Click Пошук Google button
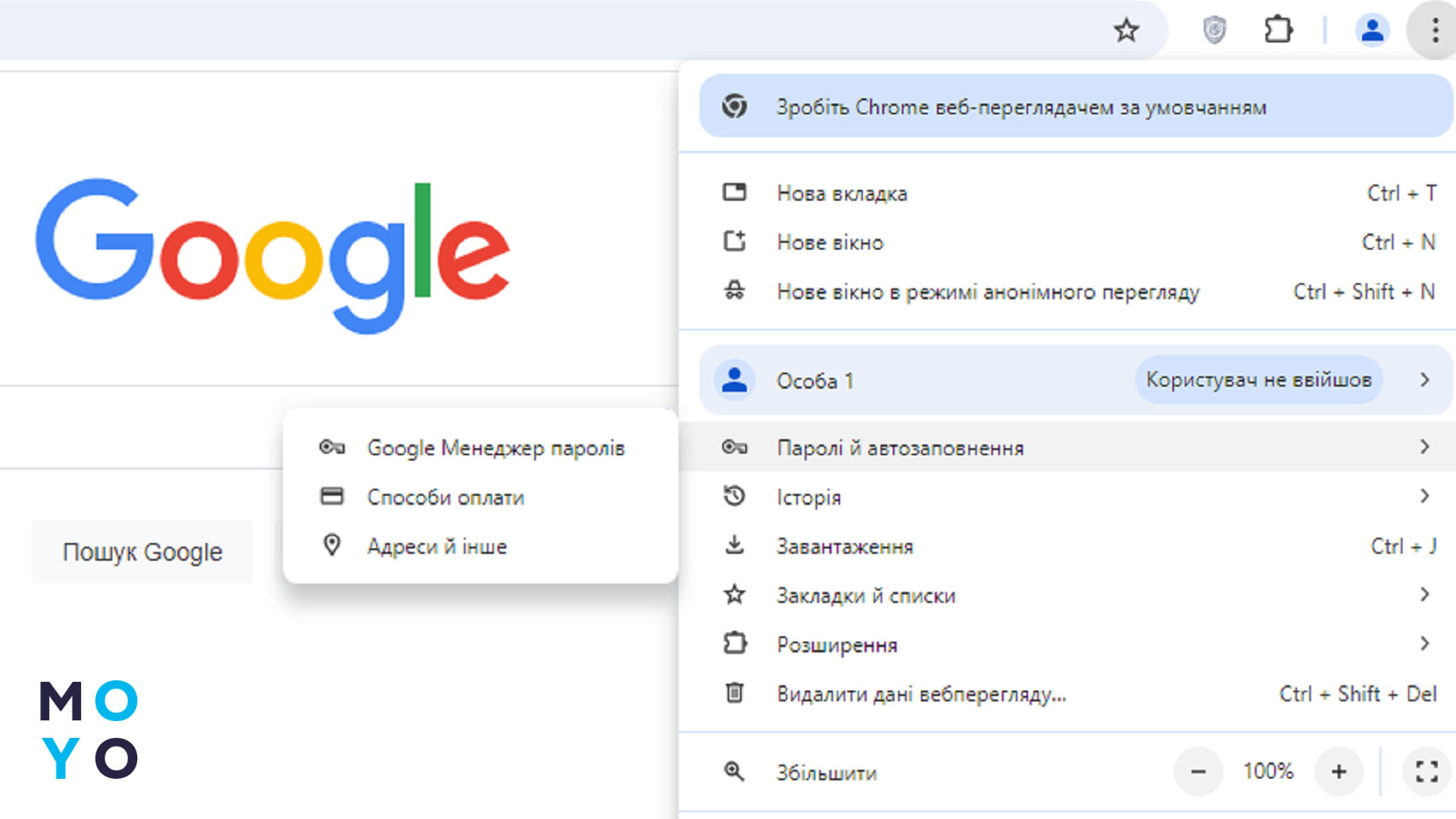 [x=143, y=551]
